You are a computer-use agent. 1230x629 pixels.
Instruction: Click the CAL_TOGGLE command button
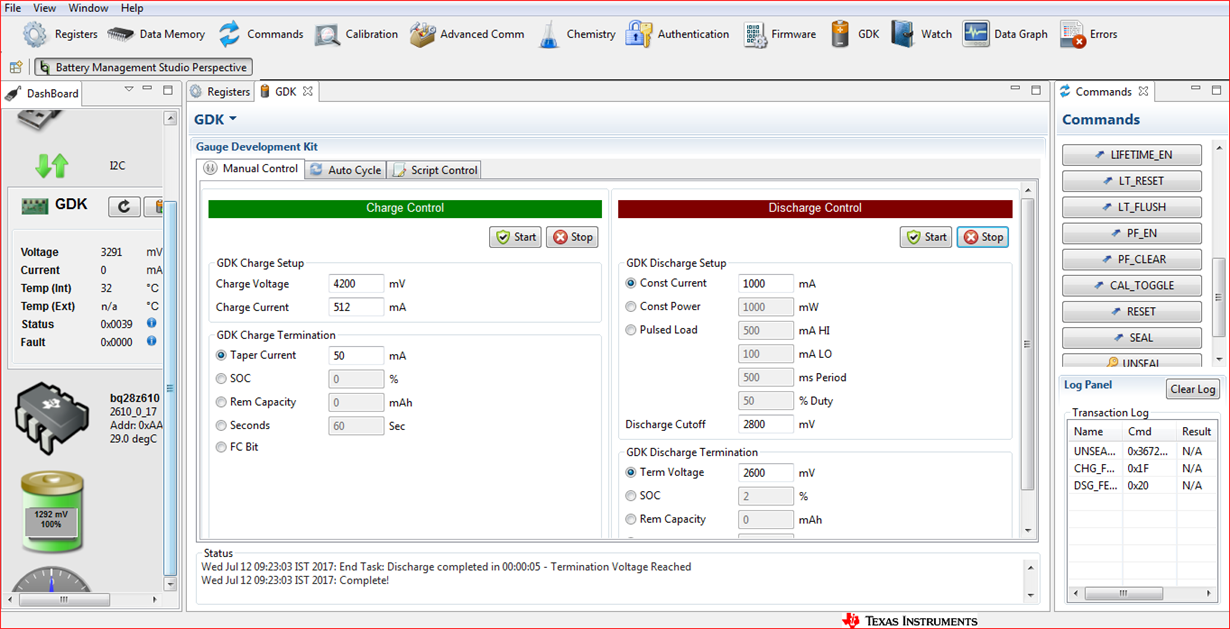(x=1132, y=285)
